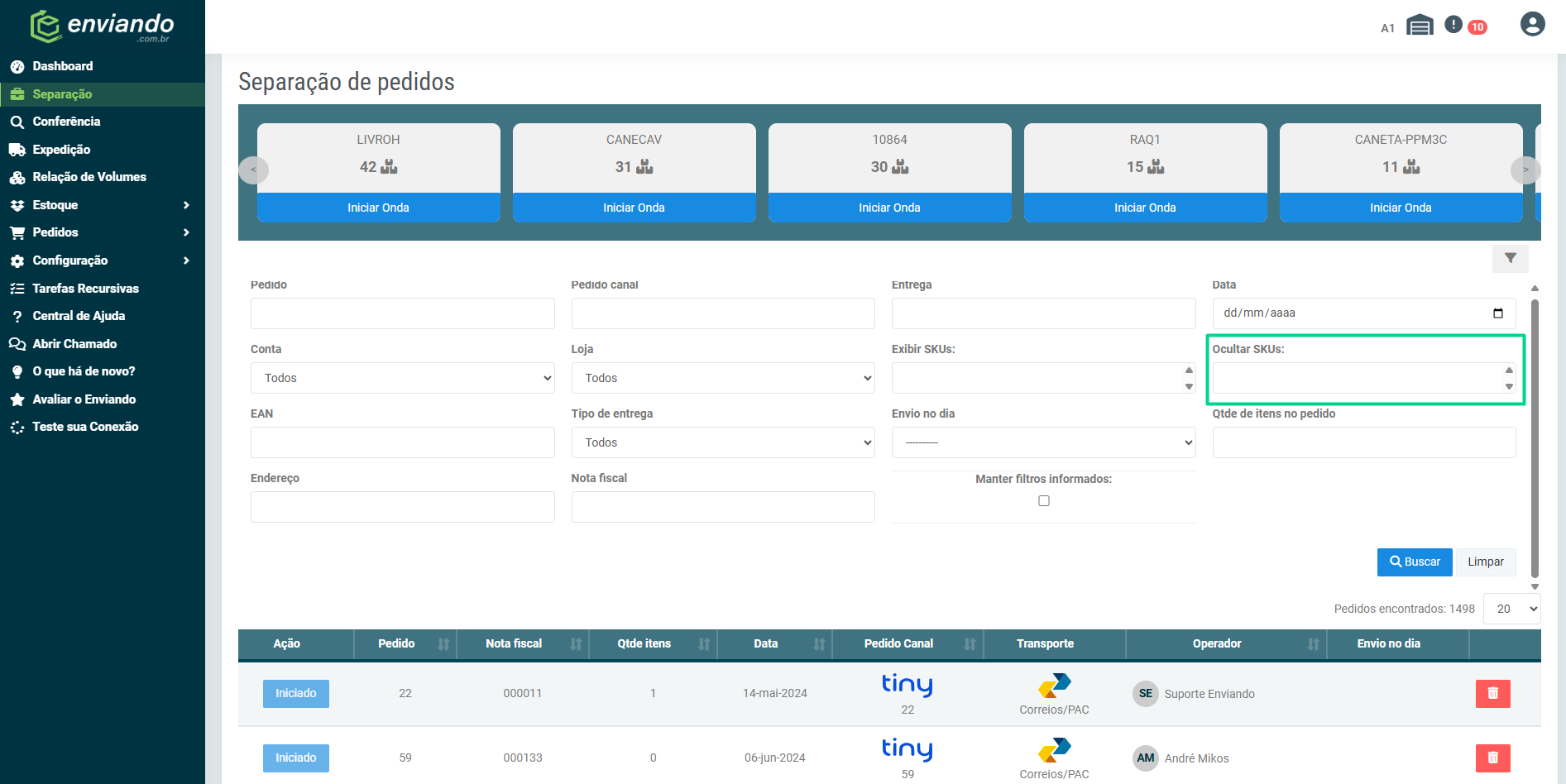Viewport: 1566px width, 784px height.
Task: Start wave for CANECAV
Action: pyautogui.click(x=634, y=208)
